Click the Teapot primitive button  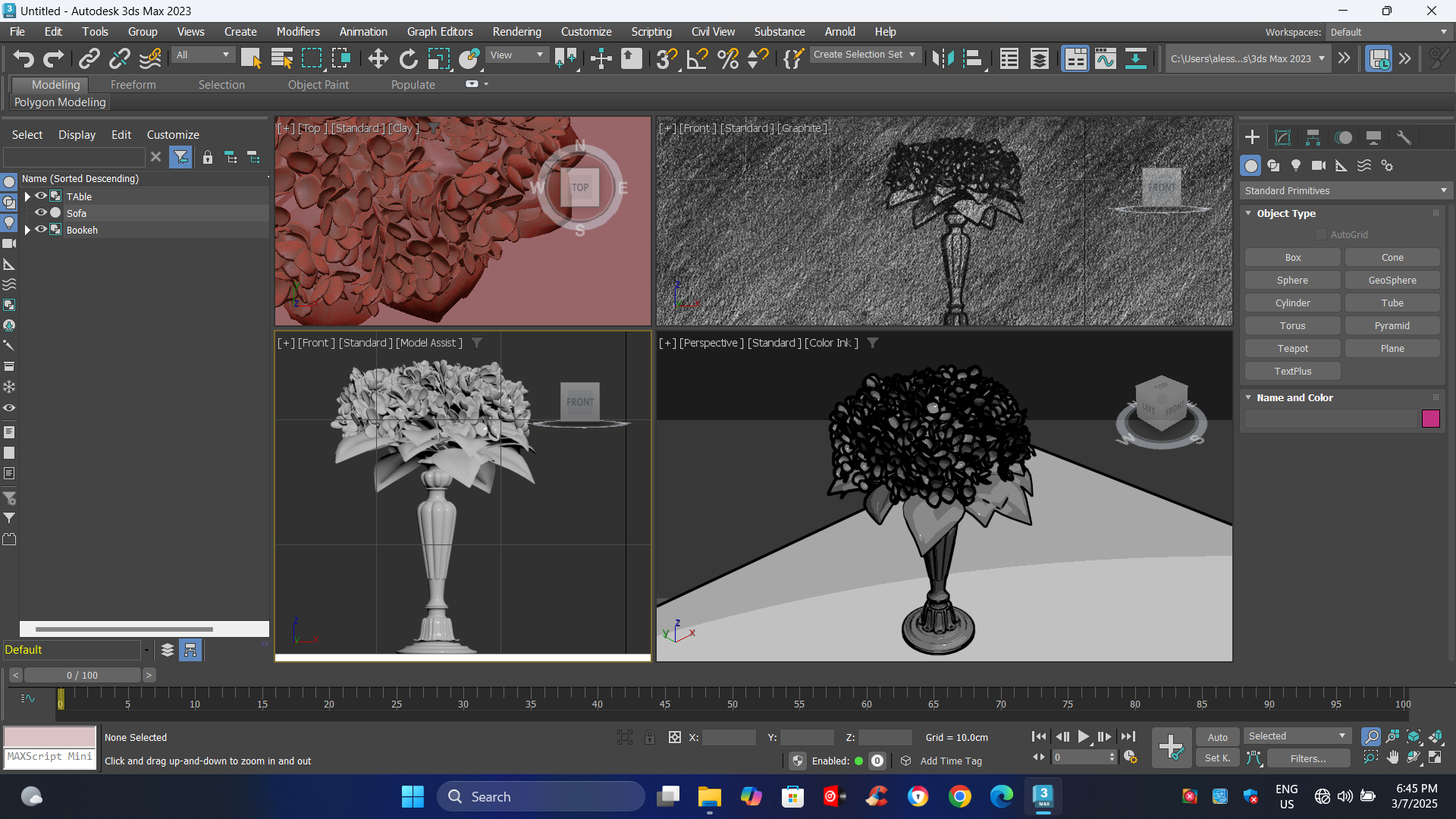1292,348
